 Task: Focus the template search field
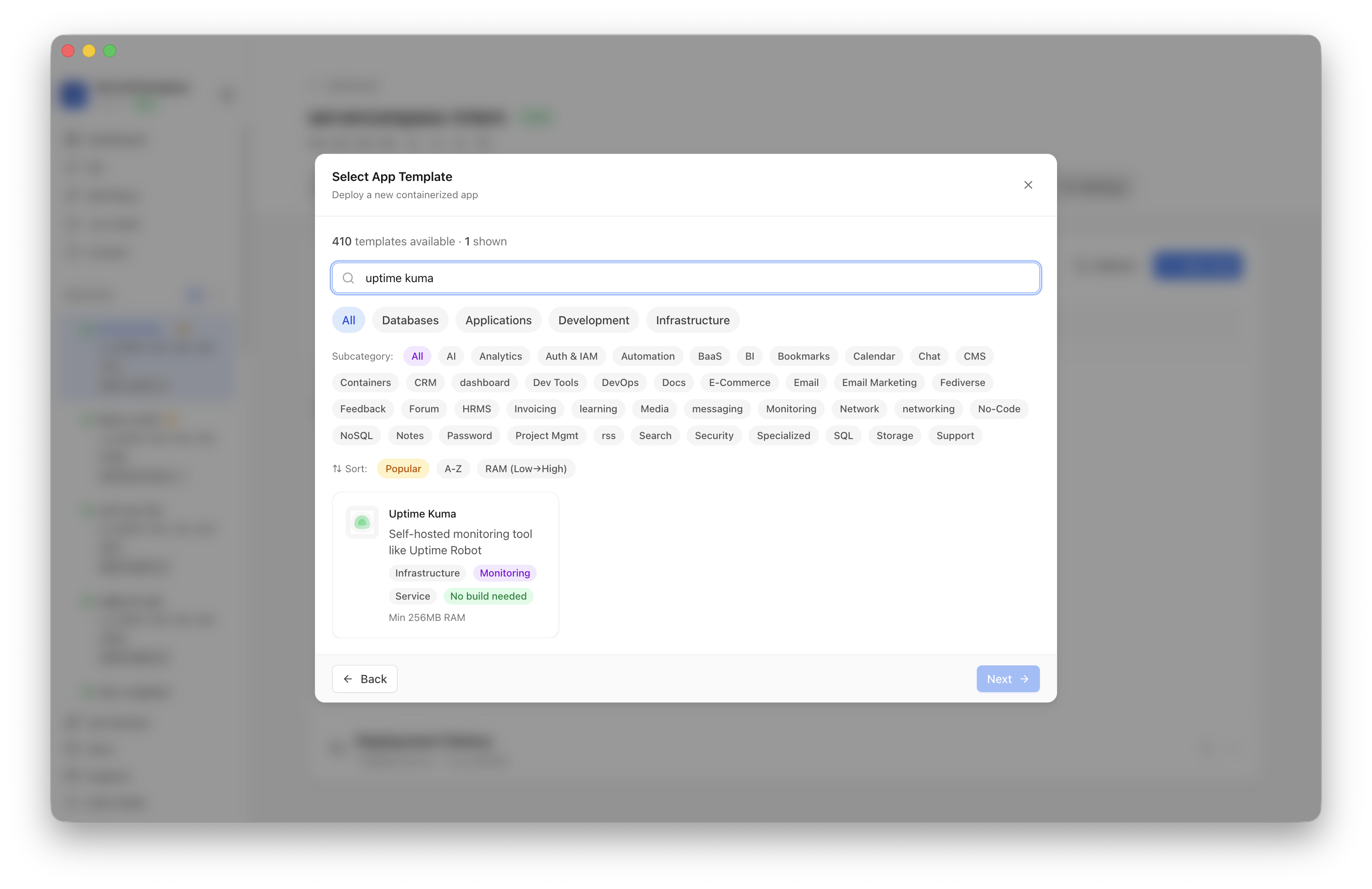click(686, 278)
